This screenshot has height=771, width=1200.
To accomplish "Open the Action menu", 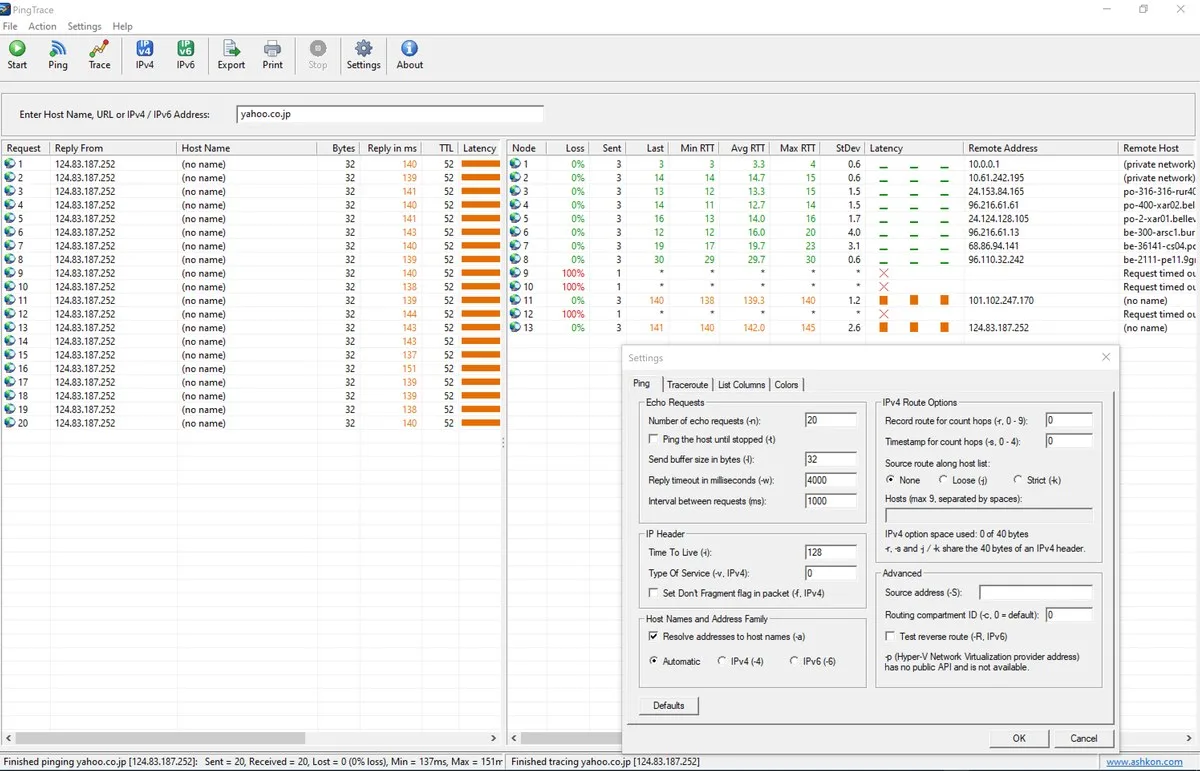I will click(42, 26).
